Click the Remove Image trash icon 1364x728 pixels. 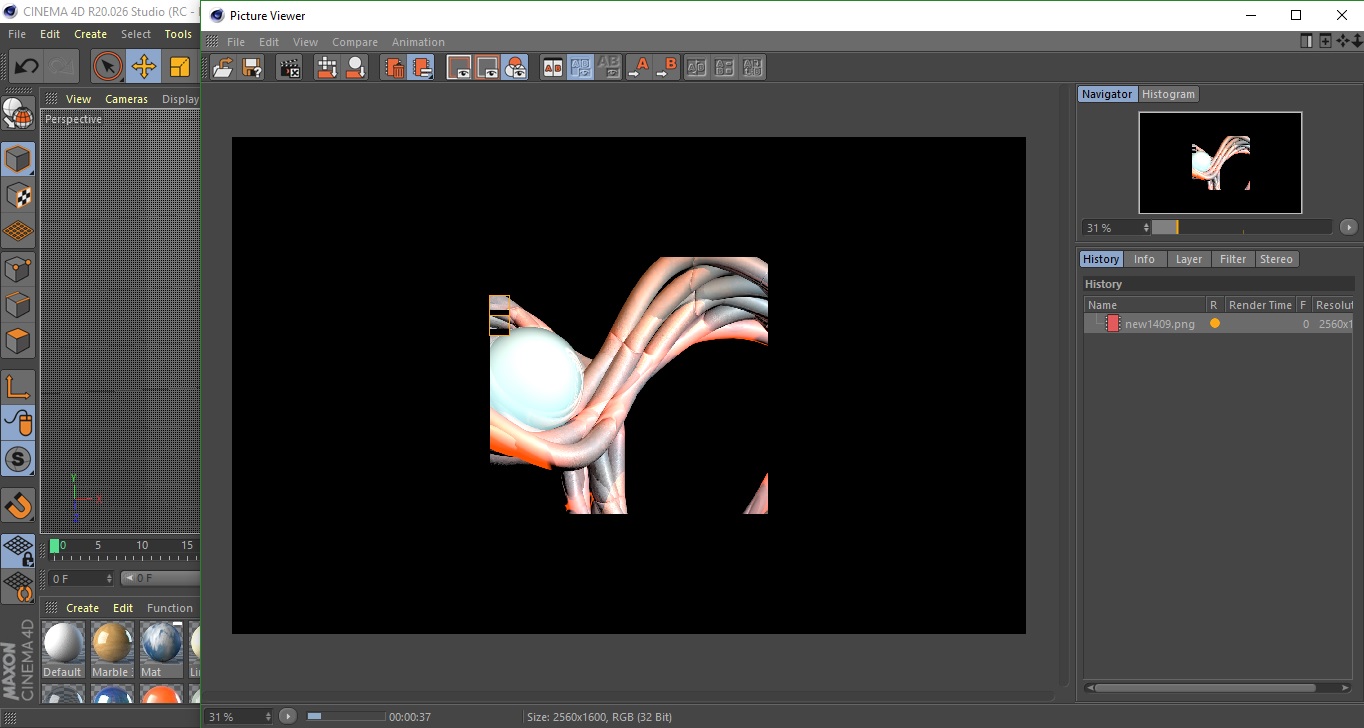coord(394,68)
